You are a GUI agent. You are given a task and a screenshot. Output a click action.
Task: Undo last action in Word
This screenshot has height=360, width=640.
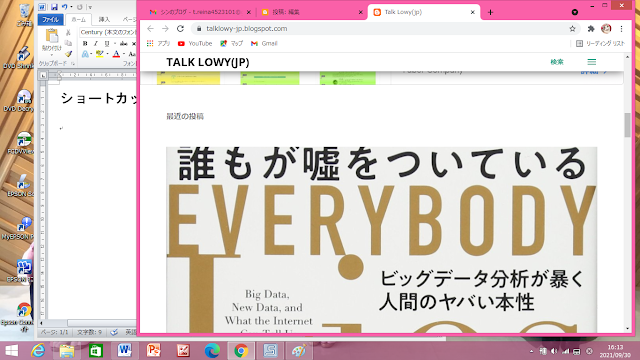(x=64, y=7)
